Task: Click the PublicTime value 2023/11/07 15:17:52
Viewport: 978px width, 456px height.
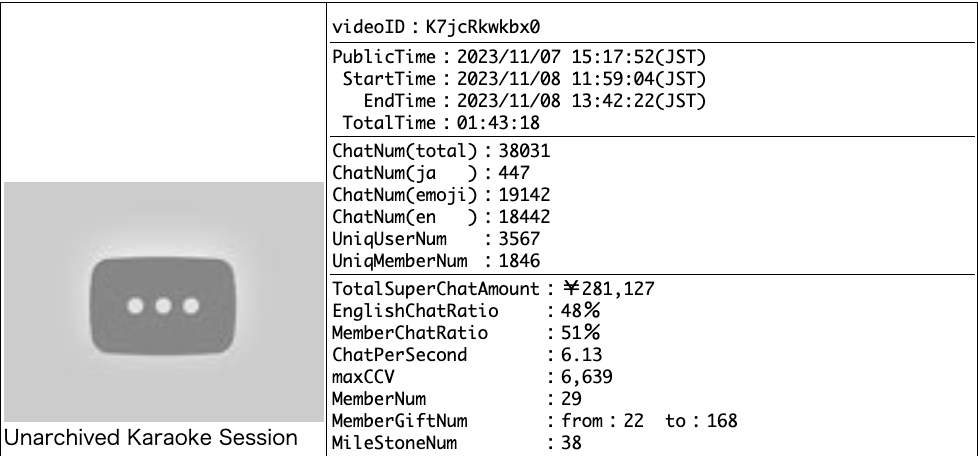Action: [x=582, y=56]
